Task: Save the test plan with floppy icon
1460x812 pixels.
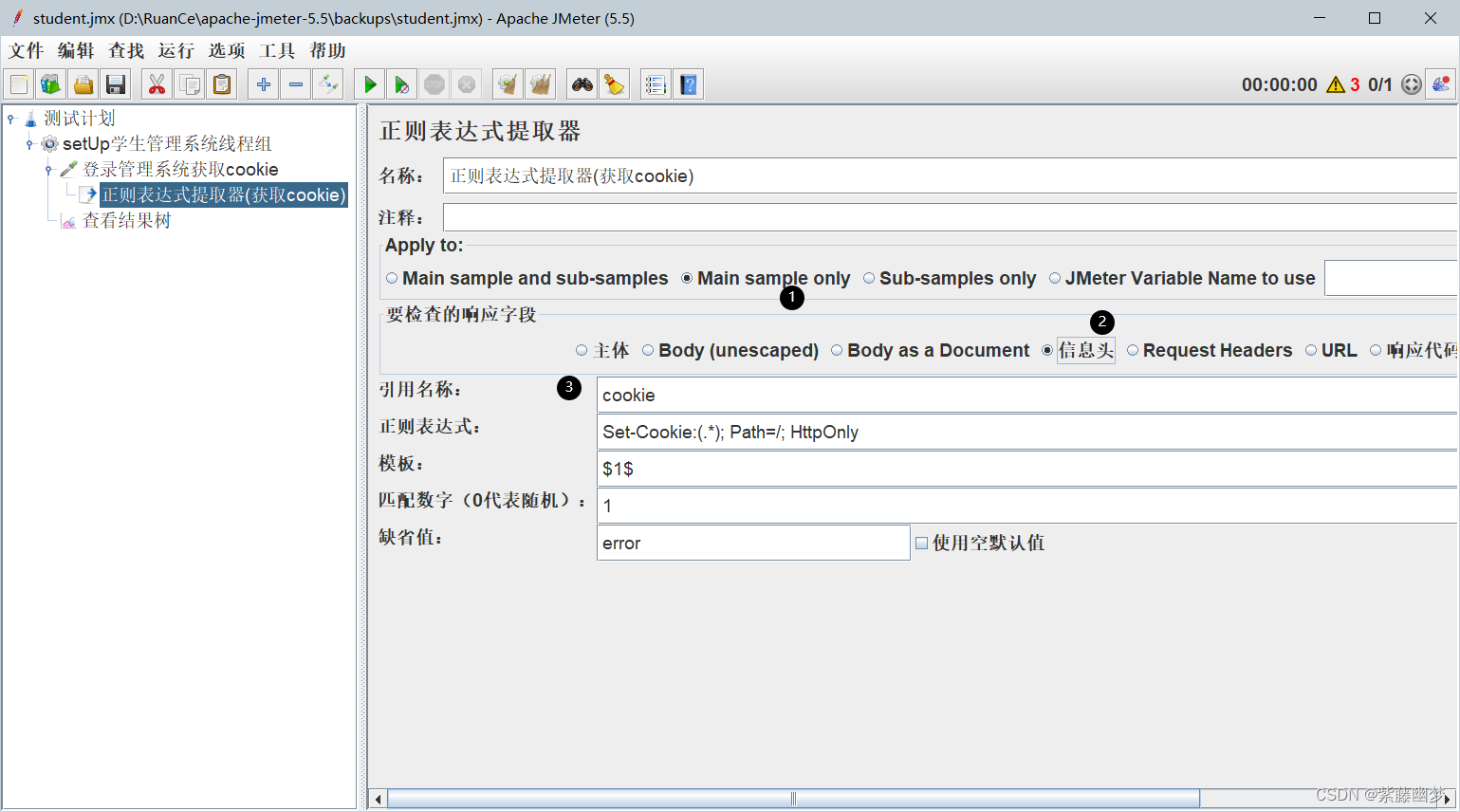Action: (116, 84)
